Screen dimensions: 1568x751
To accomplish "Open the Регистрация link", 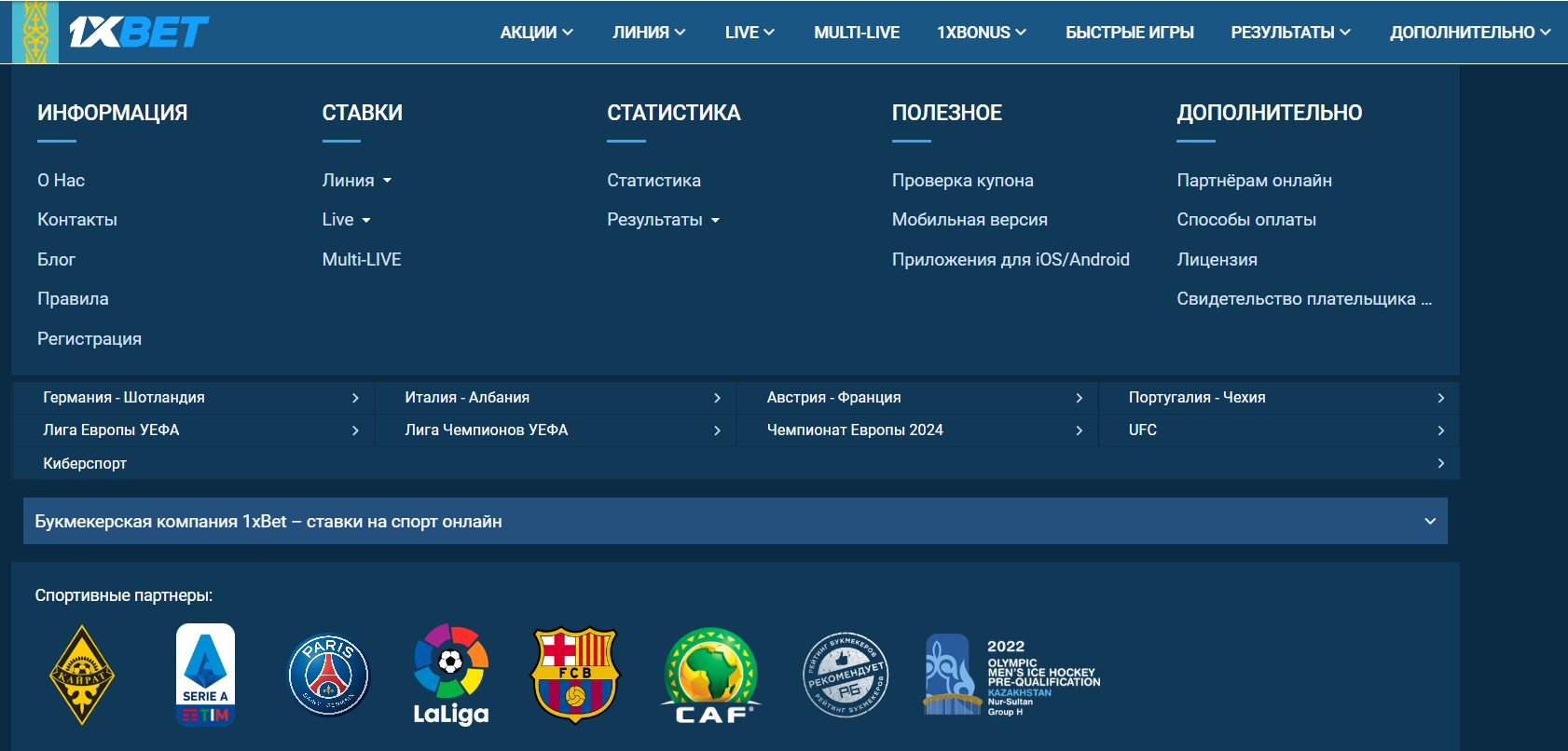I will click(x=89, y=339).
